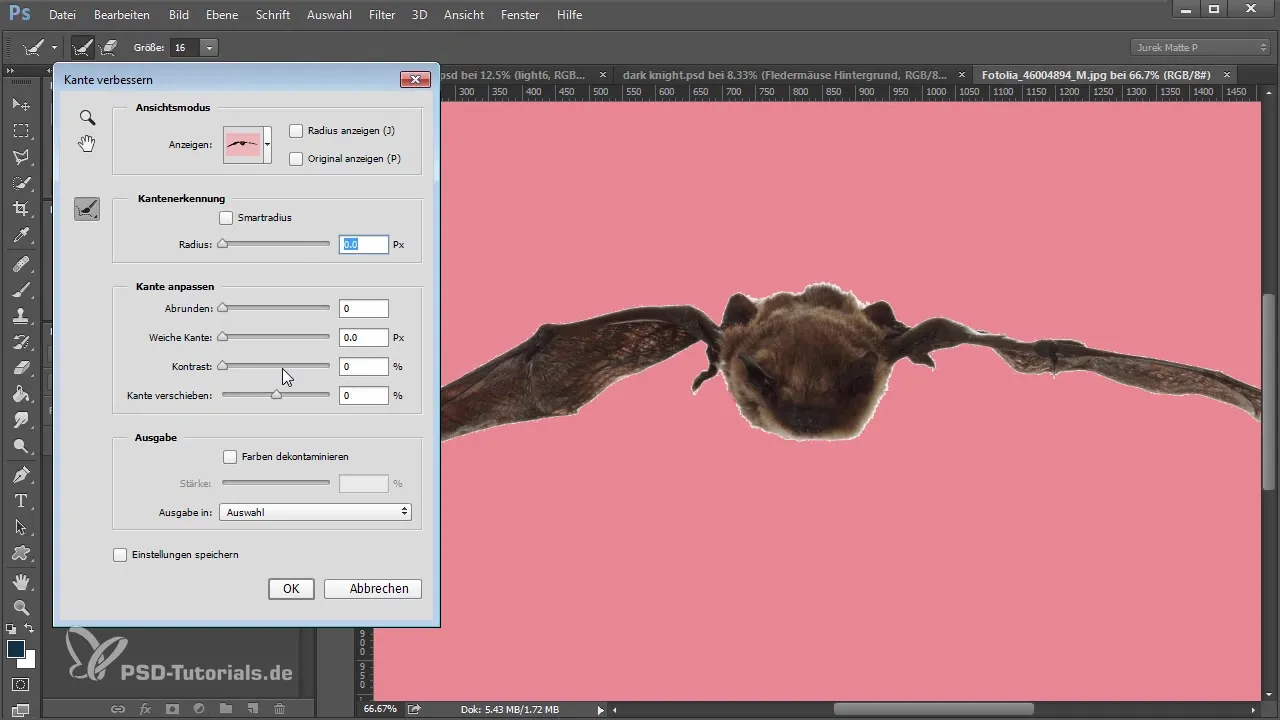Image resolution: width=1280 pixels, height=720 pixels.
Task: Open the Größe brush size dropdown
Action: [209, 47]
